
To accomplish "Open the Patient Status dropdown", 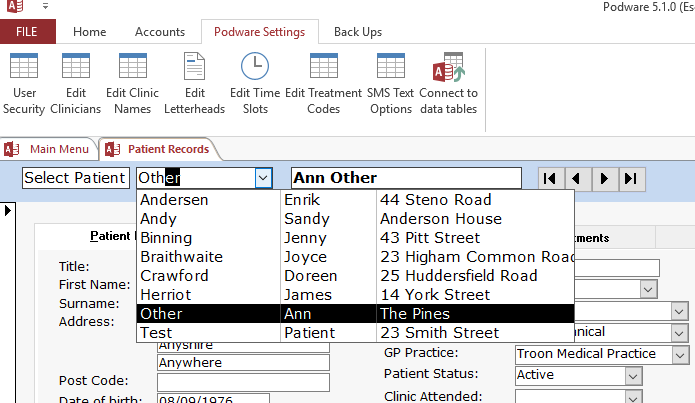I will 633,375.
